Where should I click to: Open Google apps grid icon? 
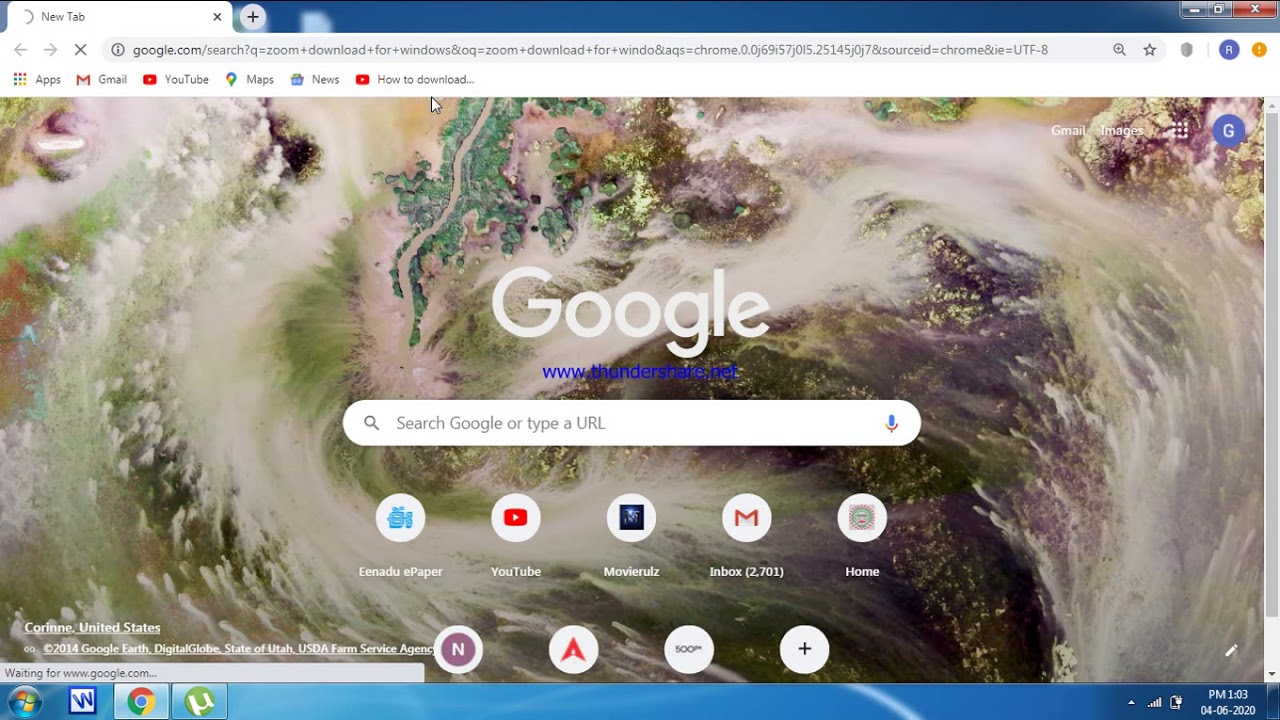(x=1181, y=130)
